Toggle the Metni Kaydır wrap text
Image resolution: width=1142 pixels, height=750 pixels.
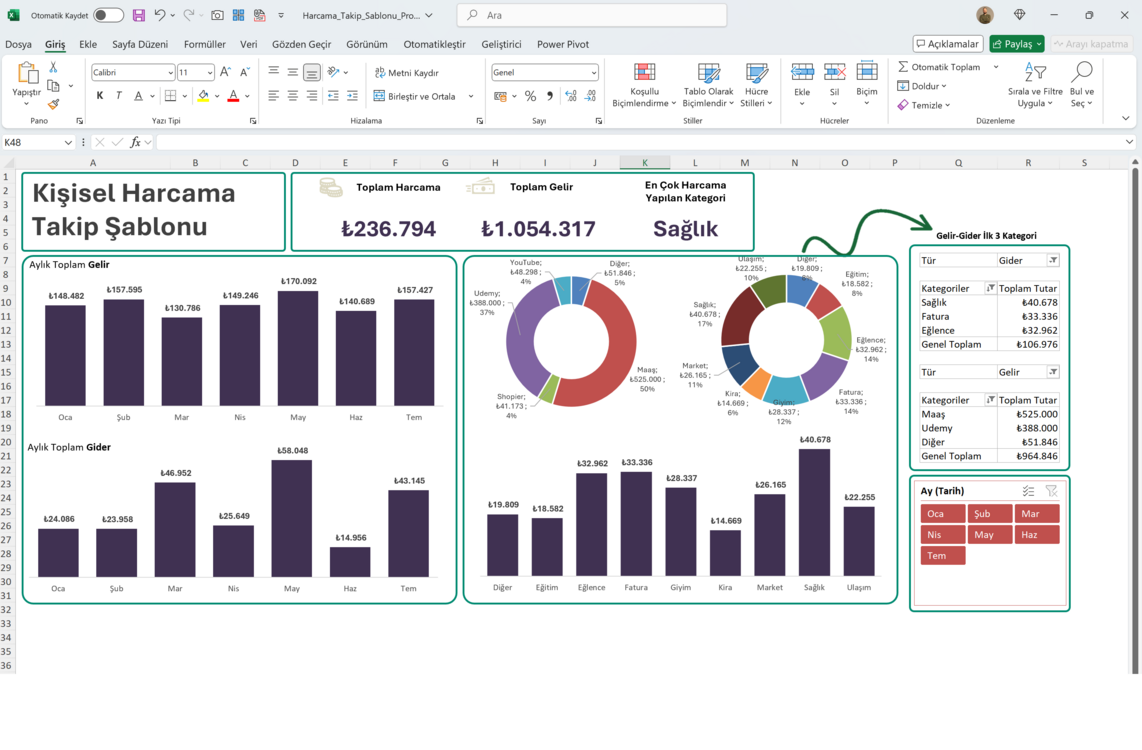406,73
